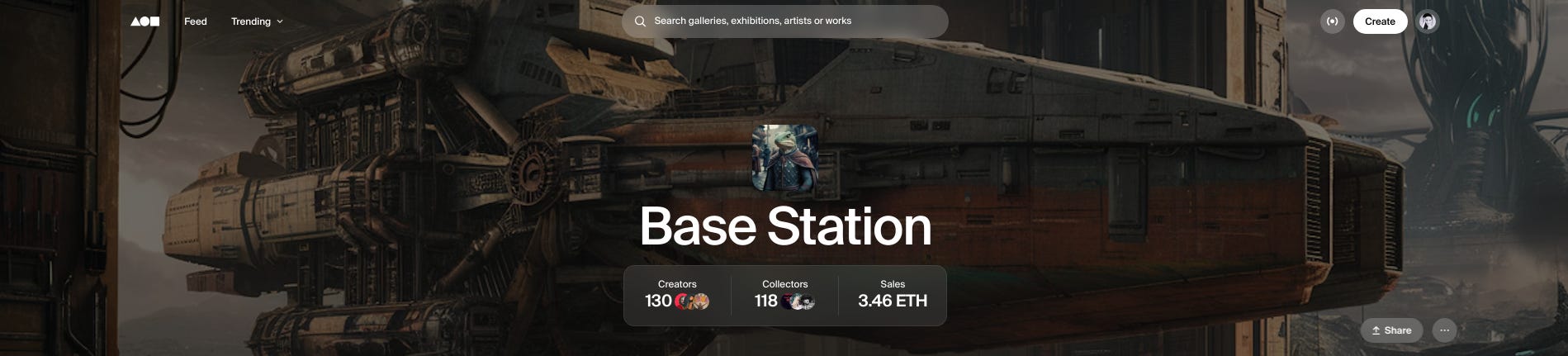Click the Base Station gallery title
Viewport: 1568px width, 356px height.
tap(785, 226)
